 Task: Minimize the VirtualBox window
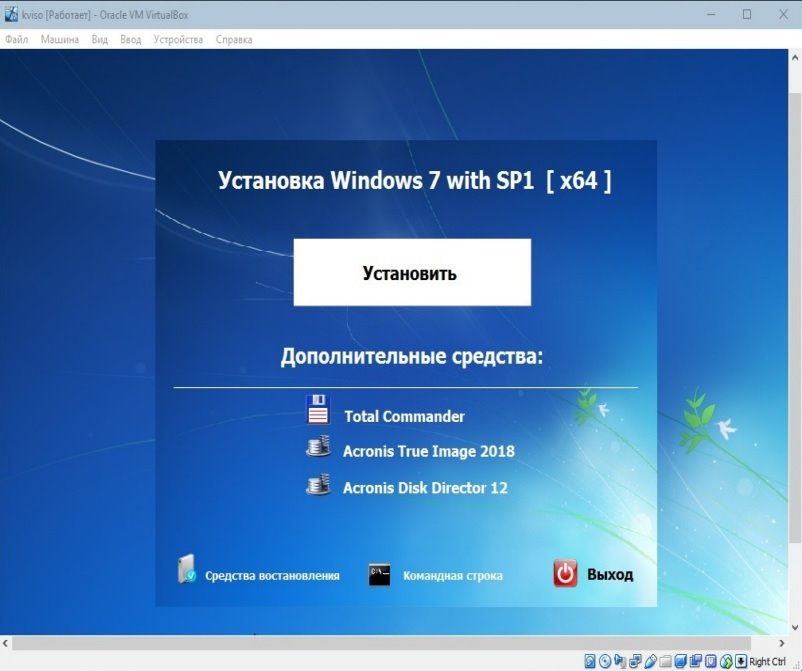(x=711, y=15)
